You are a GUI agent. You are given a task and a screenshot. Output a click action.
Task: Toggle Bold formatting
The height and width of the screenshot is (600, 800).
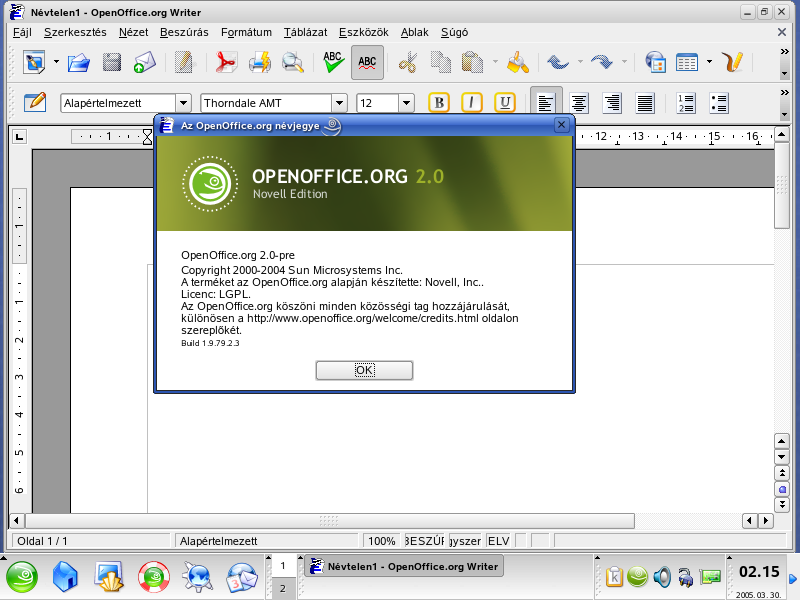(439, 103)
